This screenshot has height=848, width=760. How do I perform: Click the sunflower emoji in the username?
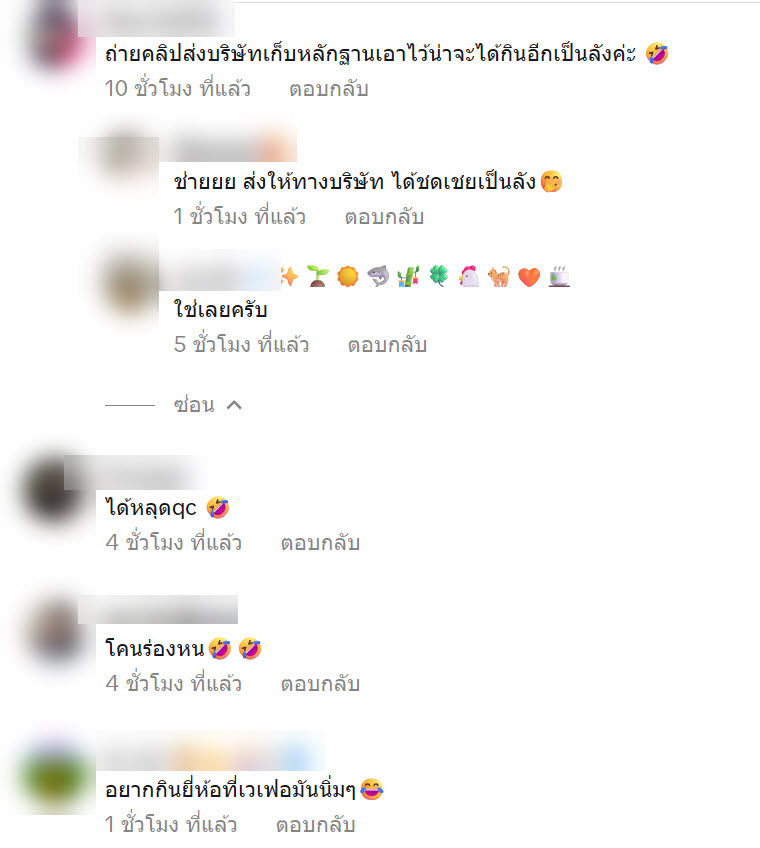pyautogui.click(x=348, y=276)
